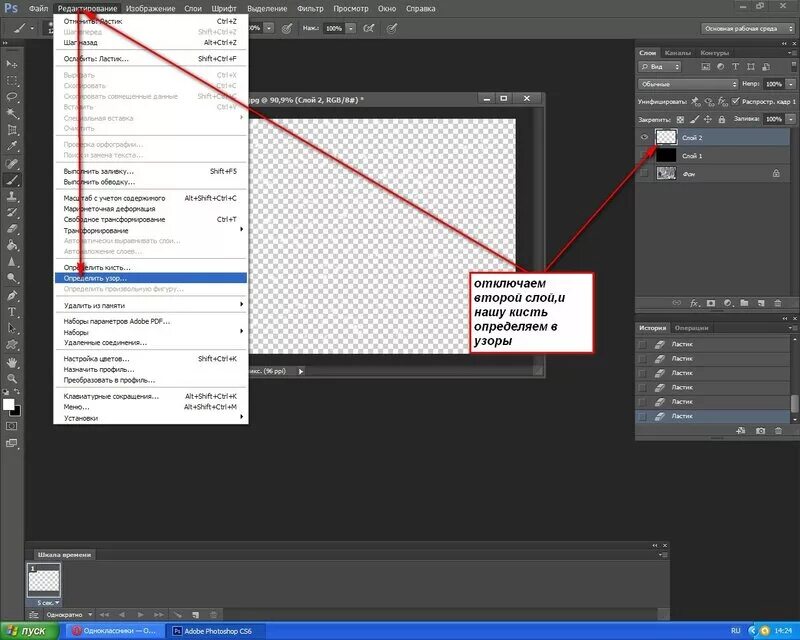This screenshot has height=640, width=800.
Task: Click the Windows пуск Start button
Action: (x=27, y=631)
